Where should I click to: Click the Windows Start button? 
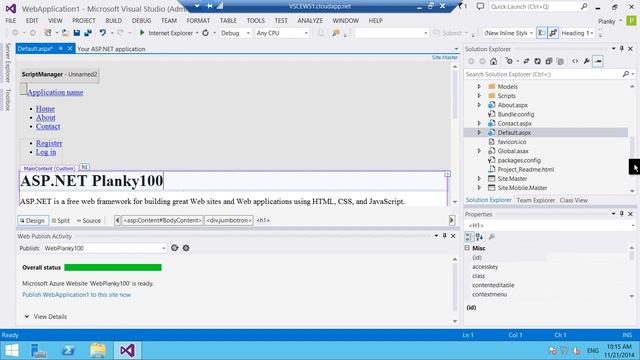click(11, 350)
